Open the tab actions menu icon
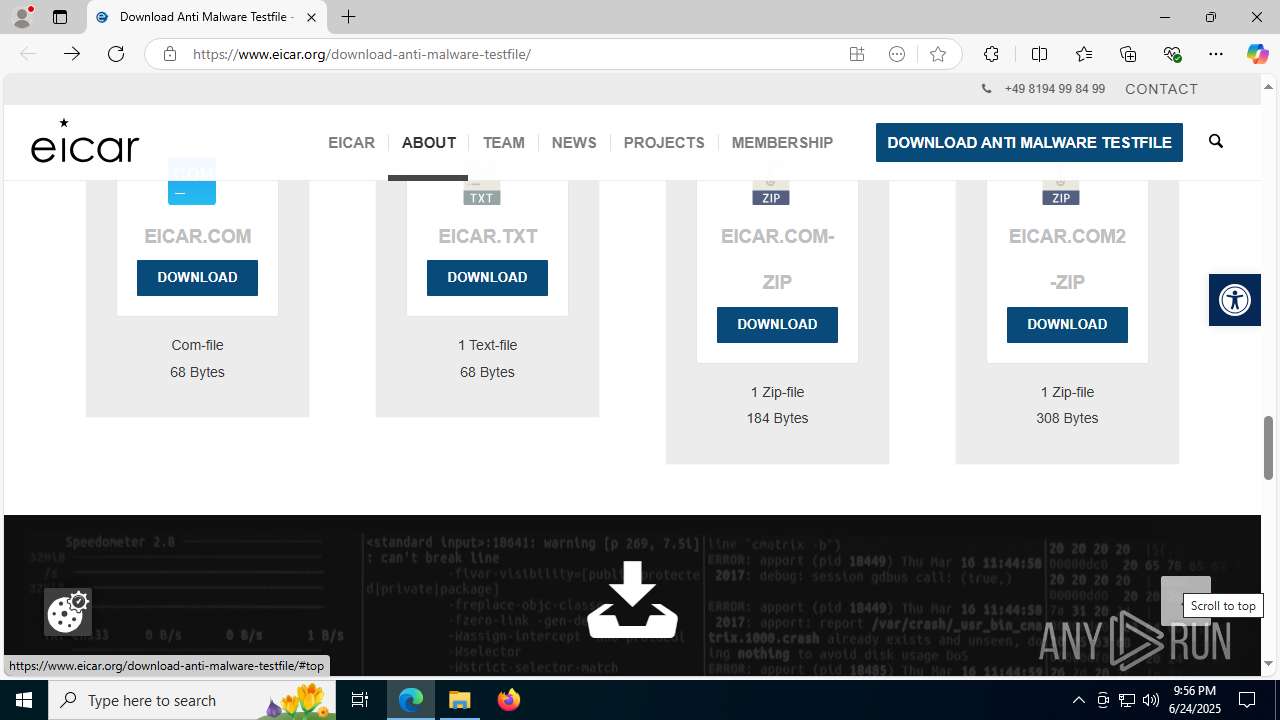The width and height of the screenshot is (1280, 720). pos(60,17)
